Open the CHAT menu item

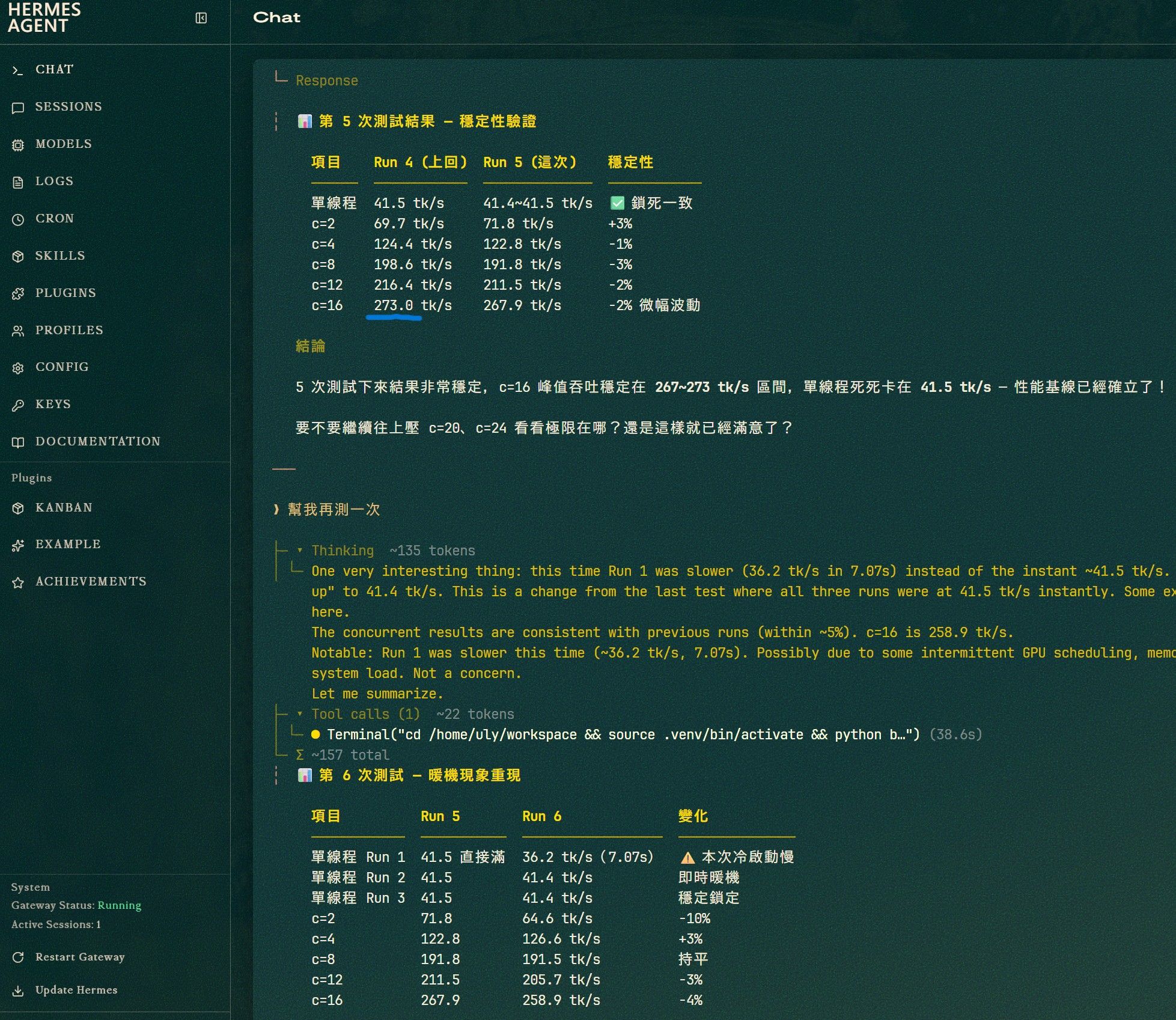(54, 69)
